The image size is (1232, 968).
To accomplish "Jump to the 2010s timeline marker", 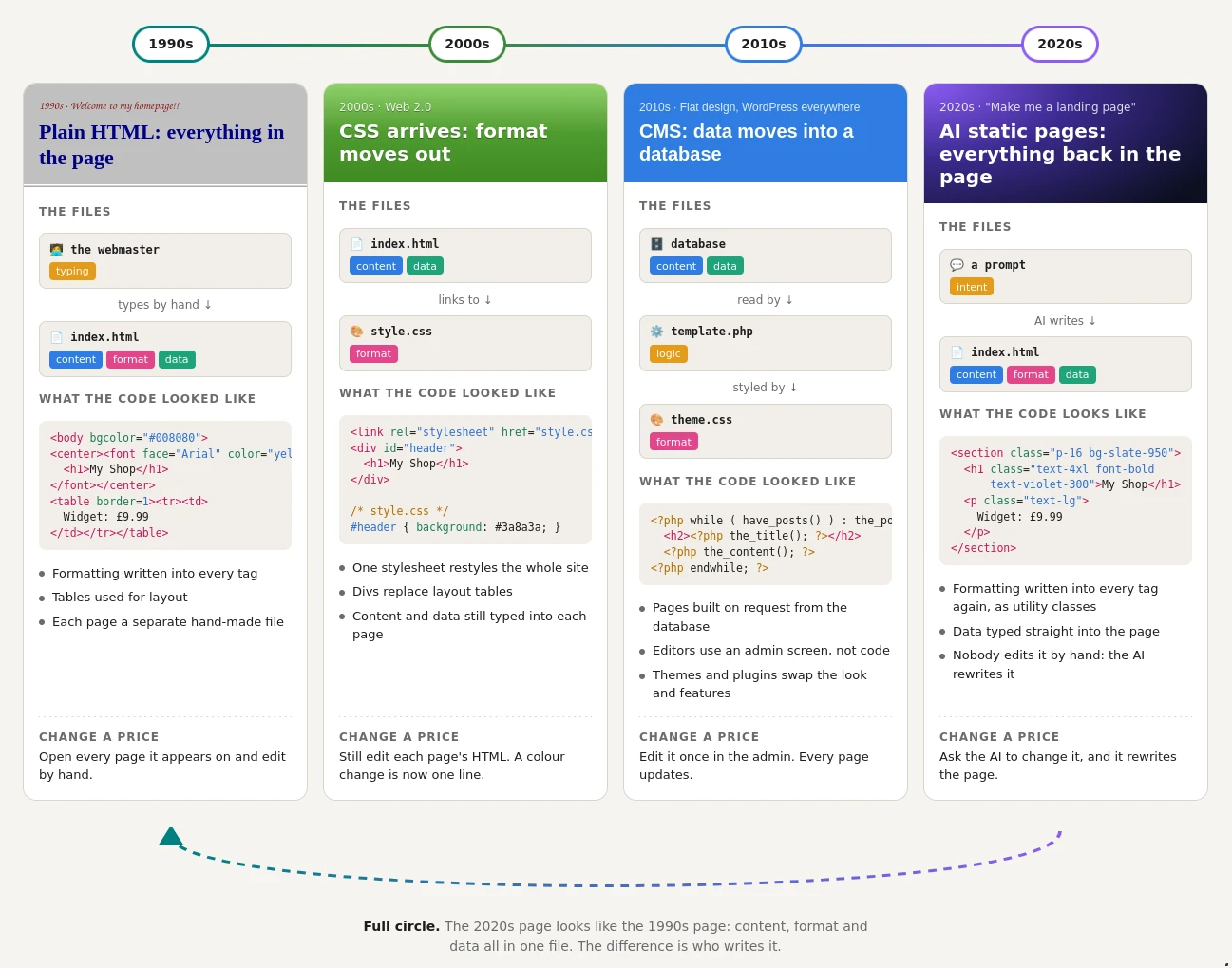I will [764, 44].
